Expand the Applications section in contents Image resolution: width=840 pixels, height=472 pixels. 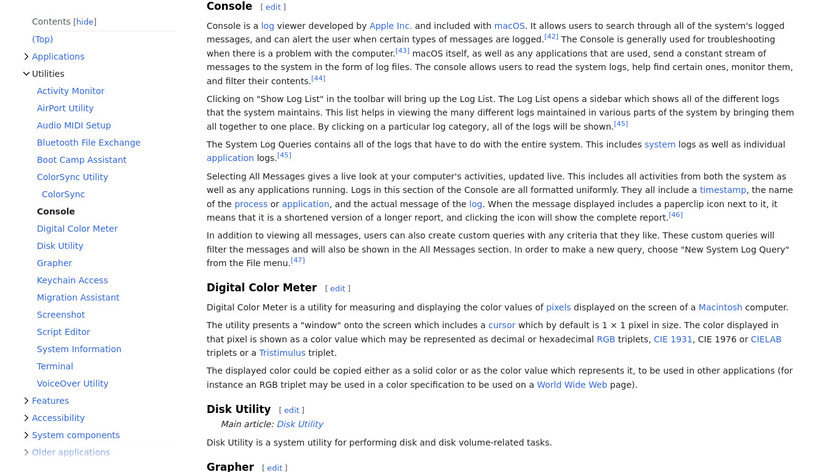click(x=26, y=56)
